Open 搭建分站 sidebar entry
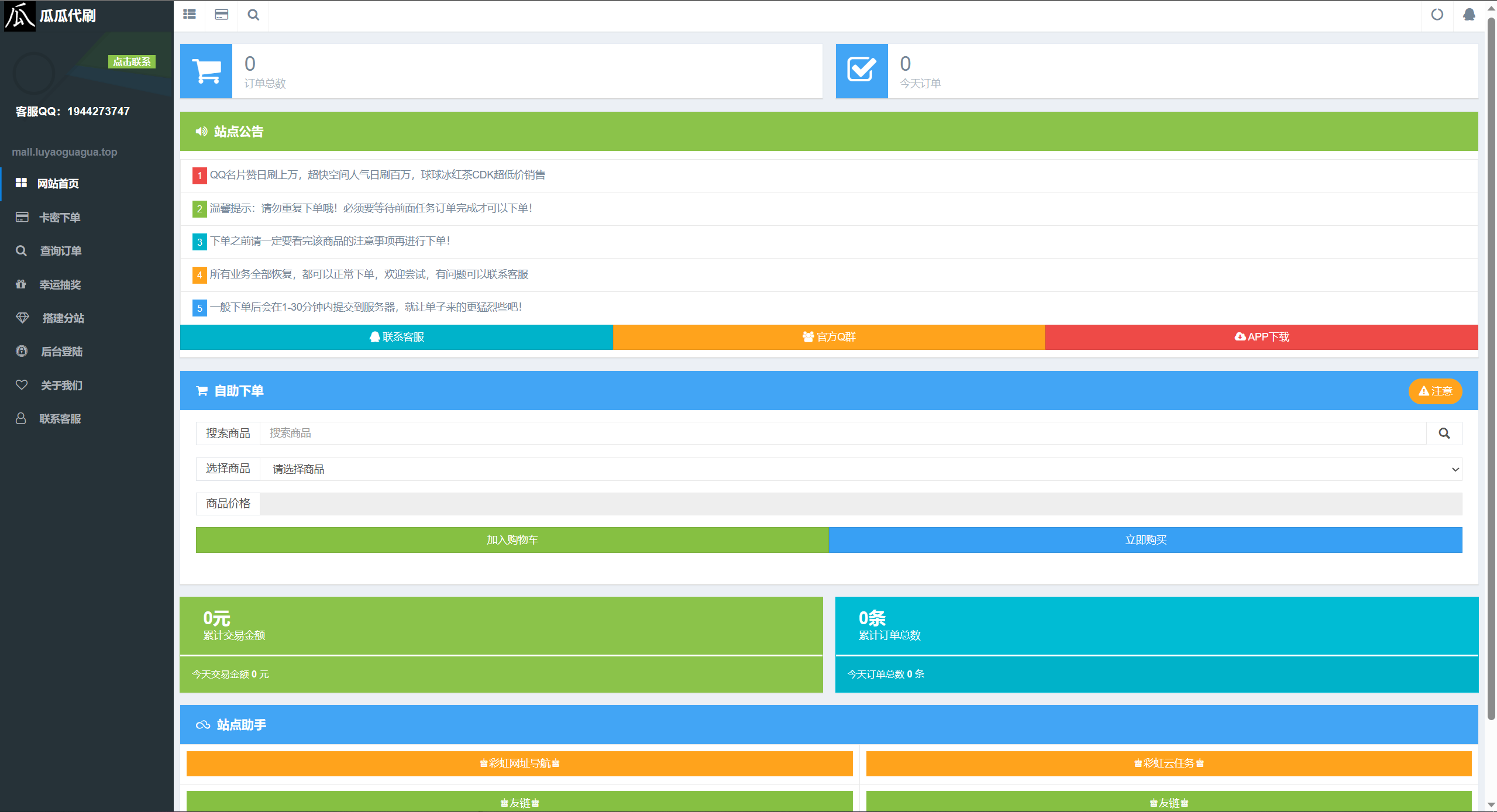This screenshot has height=812, width=1497. [x=63, y=318]
